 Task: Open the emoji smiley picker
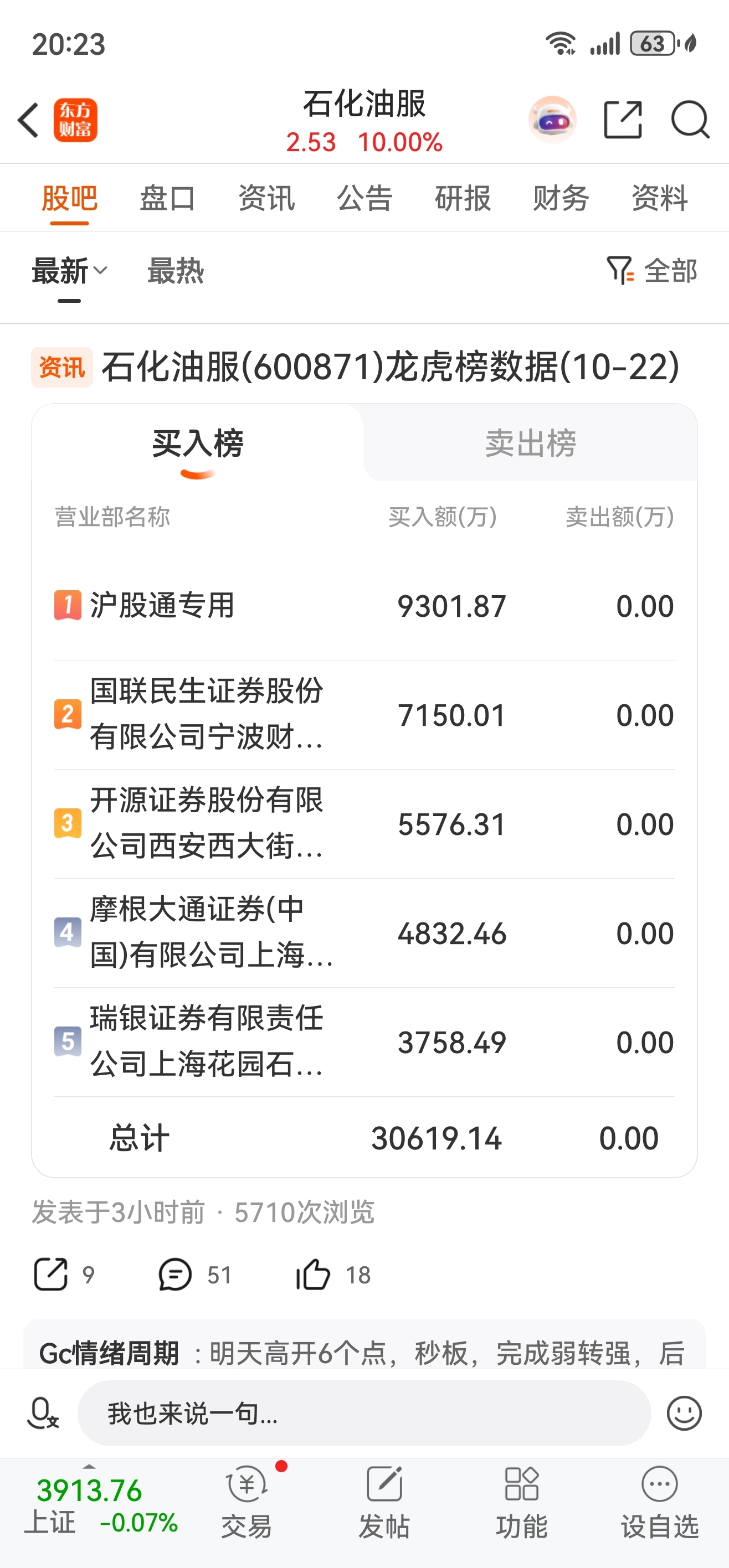click(x=684, y=1413)
